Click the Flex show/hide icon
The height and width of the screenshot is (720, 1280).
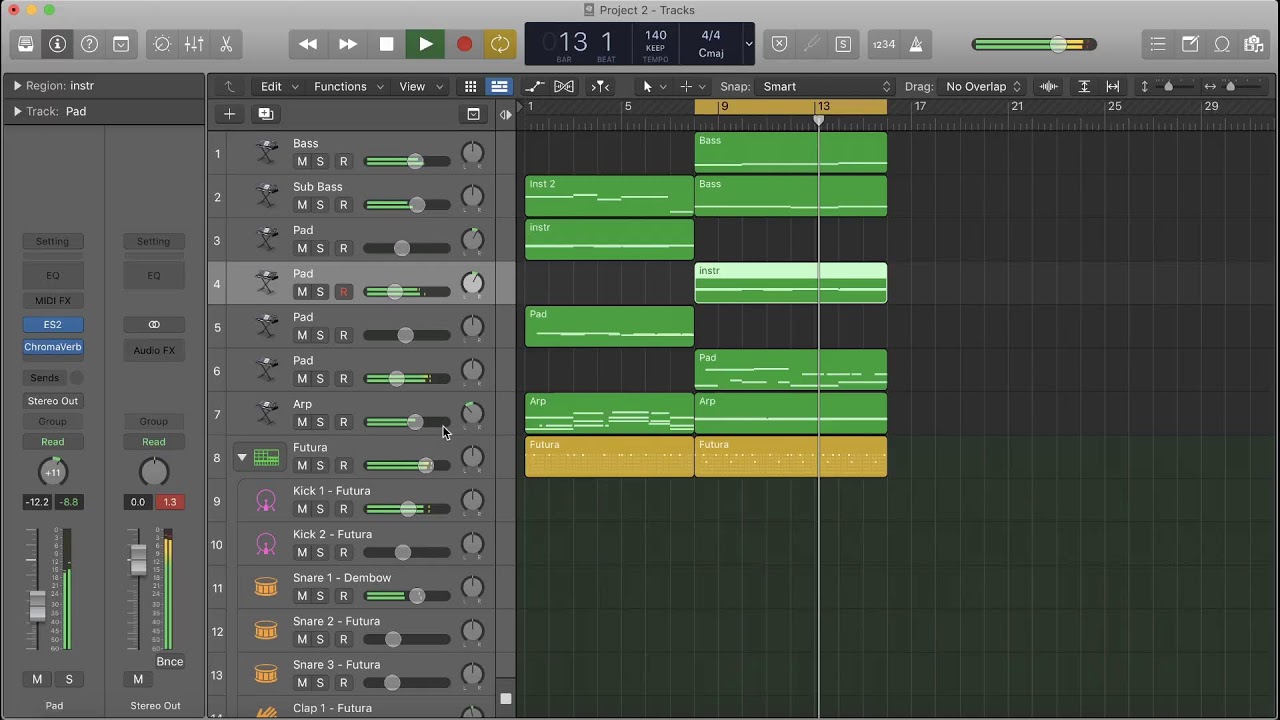(x=564, y=87)
